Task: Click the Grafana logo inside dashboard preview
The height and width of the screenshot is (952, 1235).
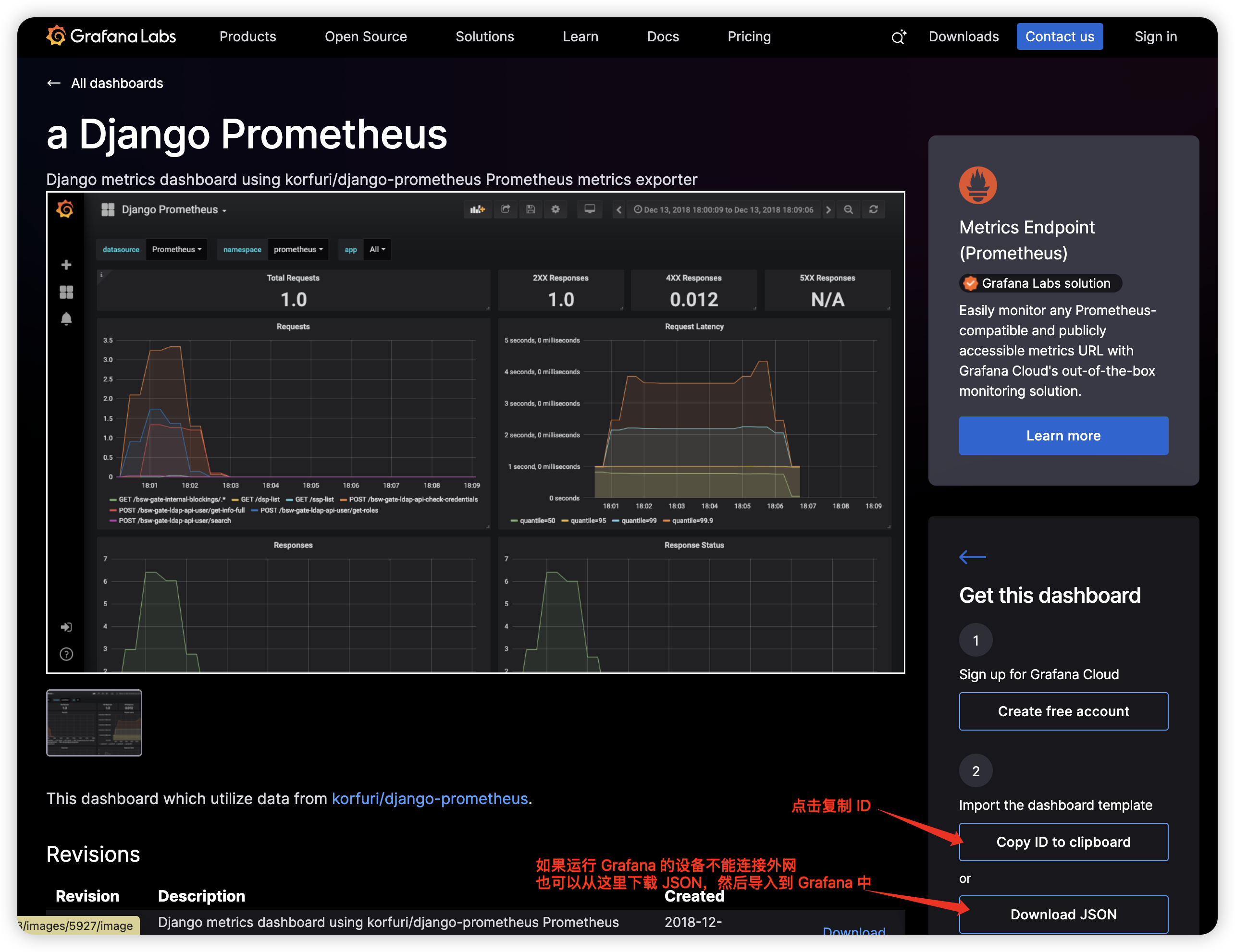Action: pos(65,209)
